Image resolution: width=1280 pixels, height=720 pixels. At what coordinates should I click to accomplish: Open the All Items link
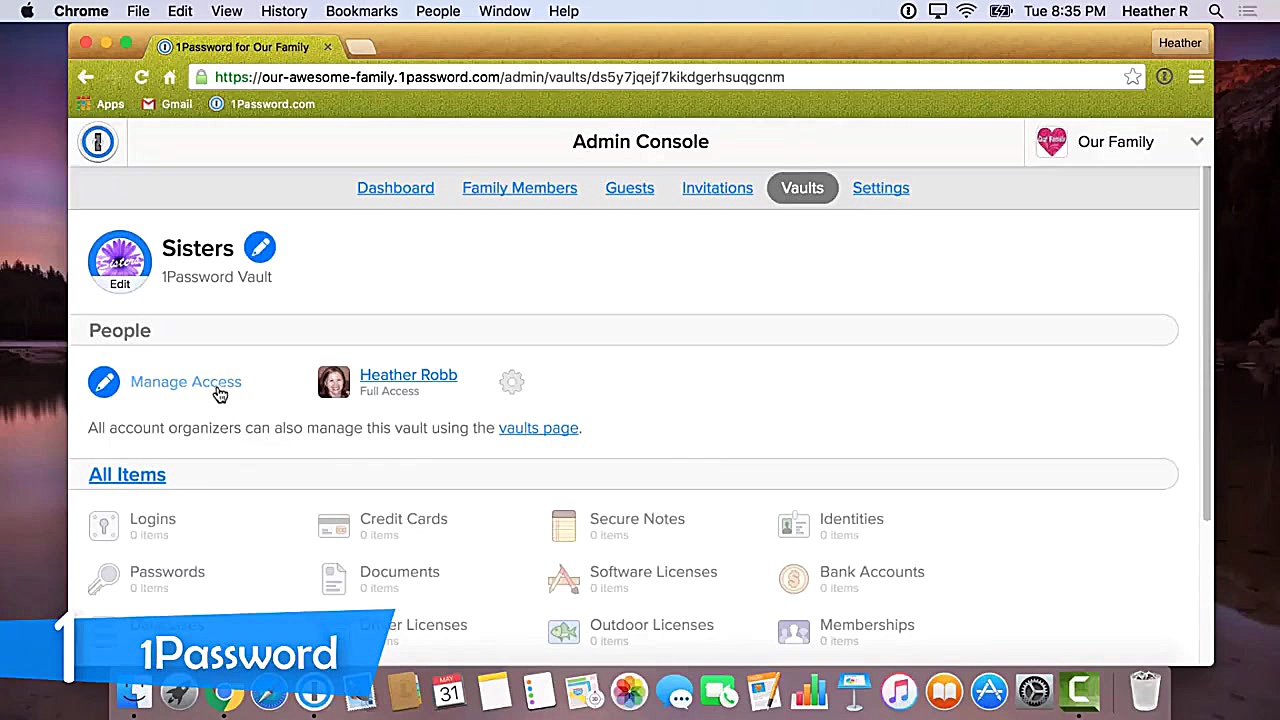[127, 475]
